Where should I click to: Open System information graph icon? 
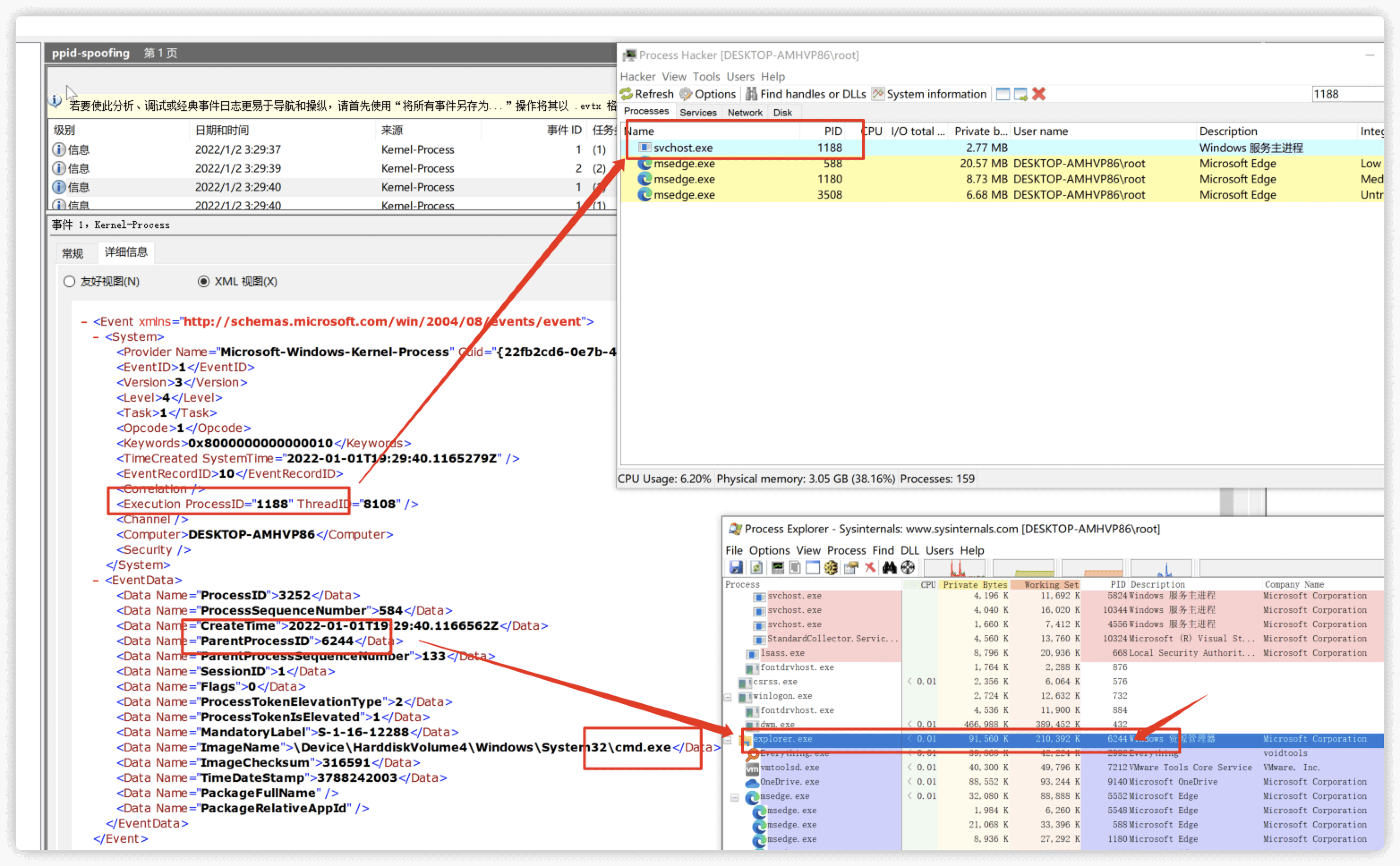pyautogui.click(x=878, y=94)
